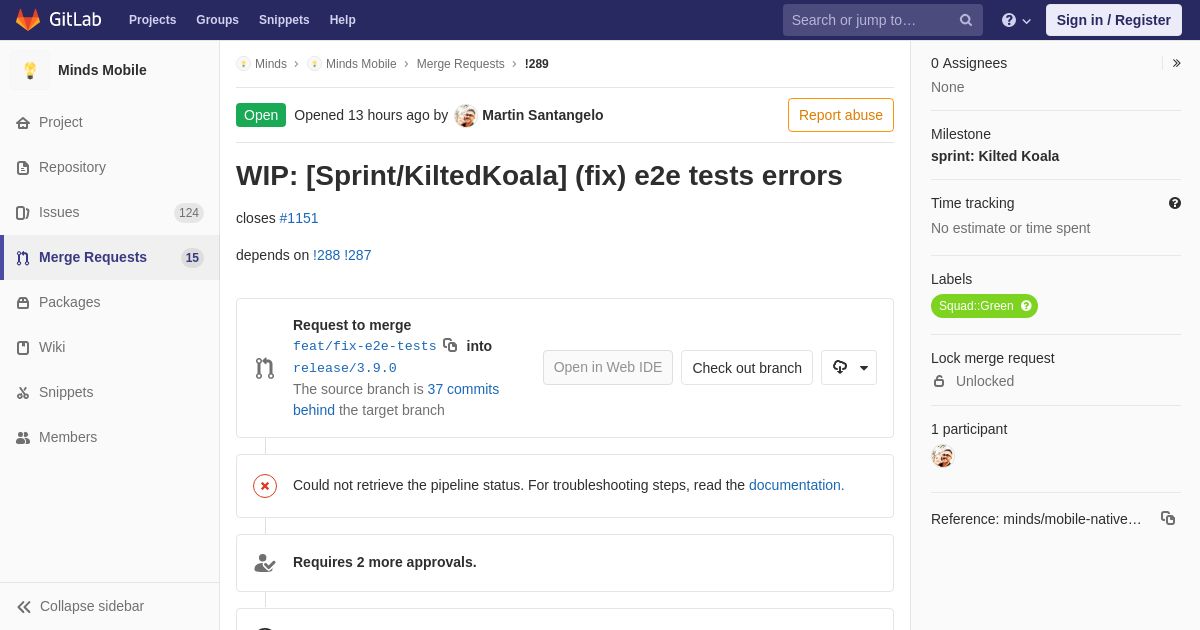Click the Sign in / Register button
The width and height of the screenshot is (1200, 630).
pos(1113,20)
